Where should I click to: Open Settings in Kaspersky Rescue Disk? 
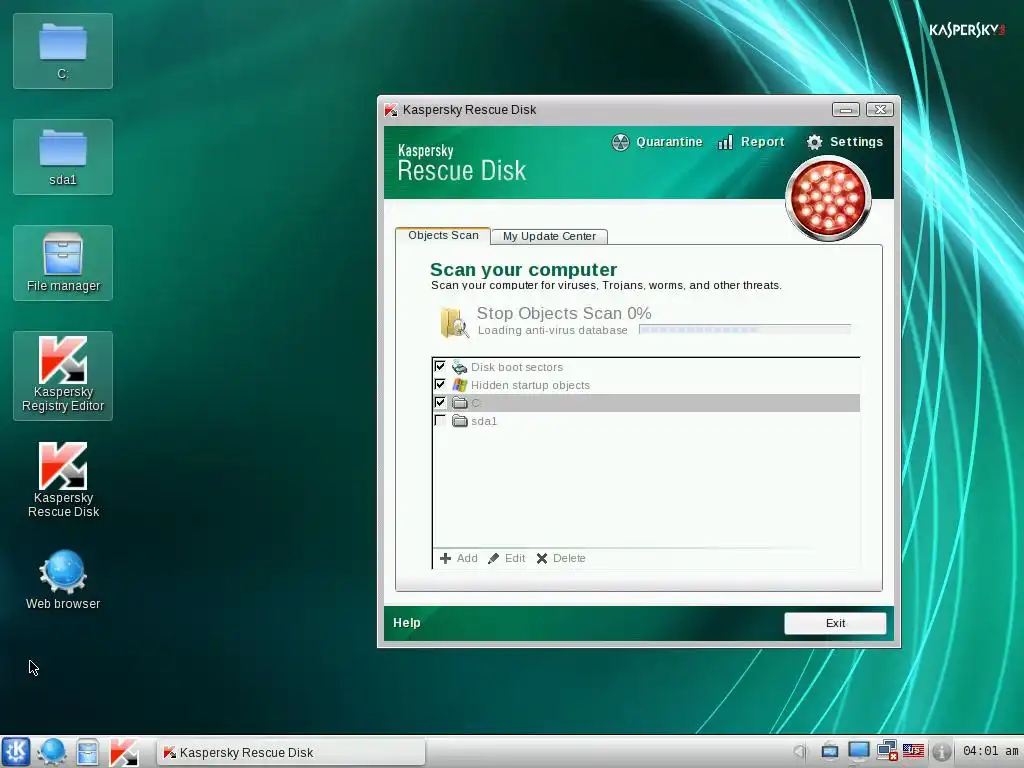coord(844,142)
